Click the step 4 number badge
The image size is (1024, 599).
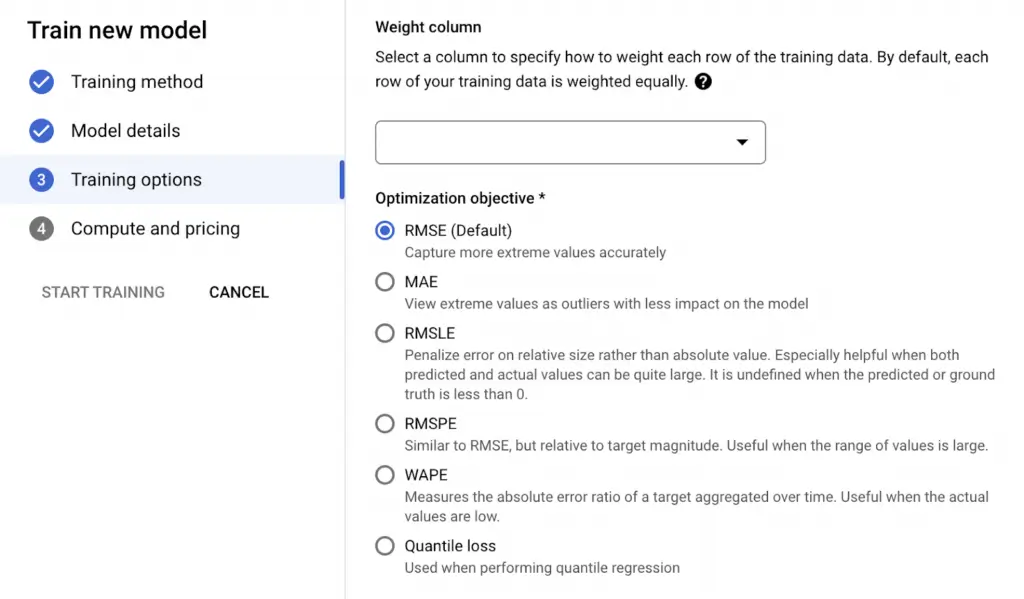point(41,229)
